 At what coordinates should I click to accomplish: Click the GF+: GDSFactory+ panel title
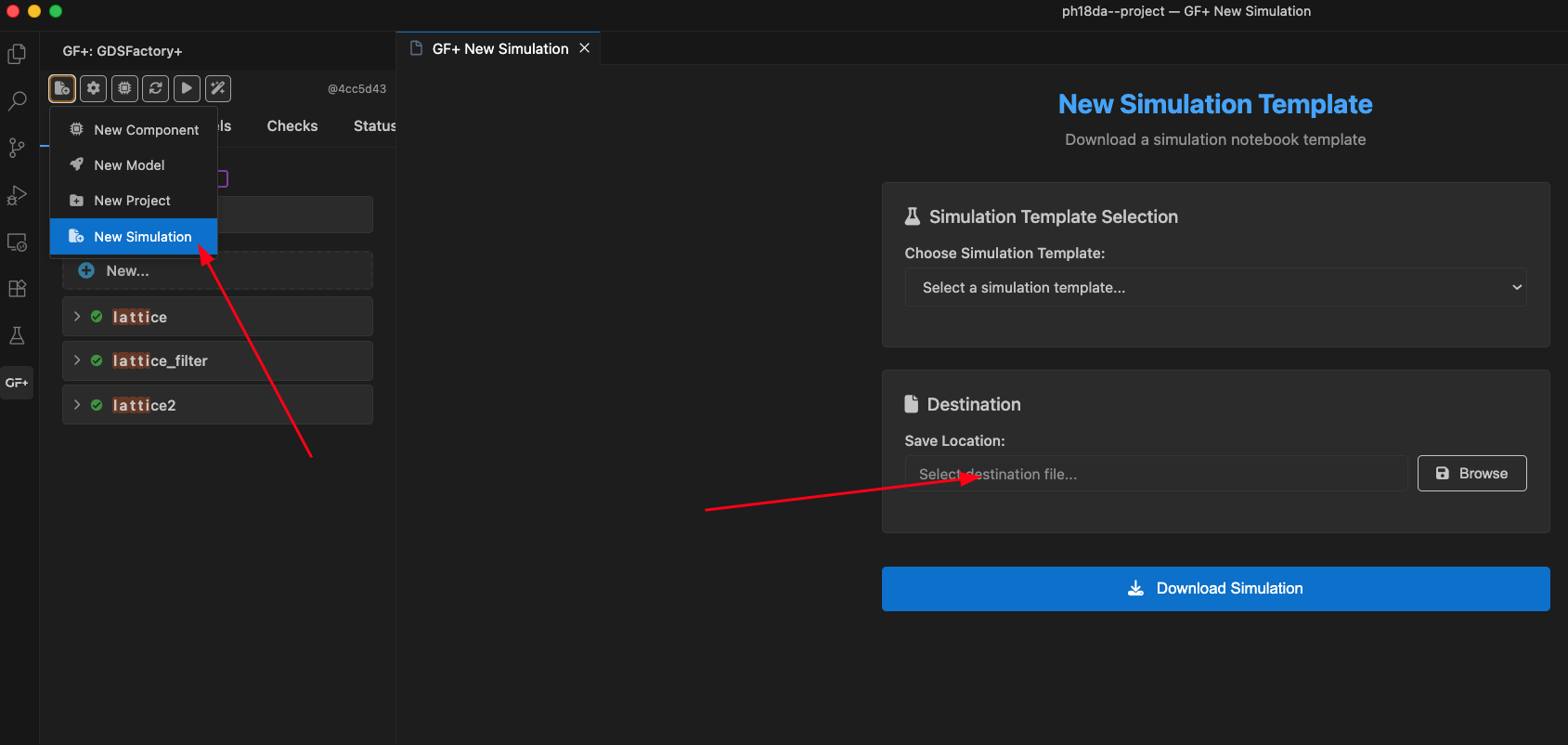click(x=123, y=51)
